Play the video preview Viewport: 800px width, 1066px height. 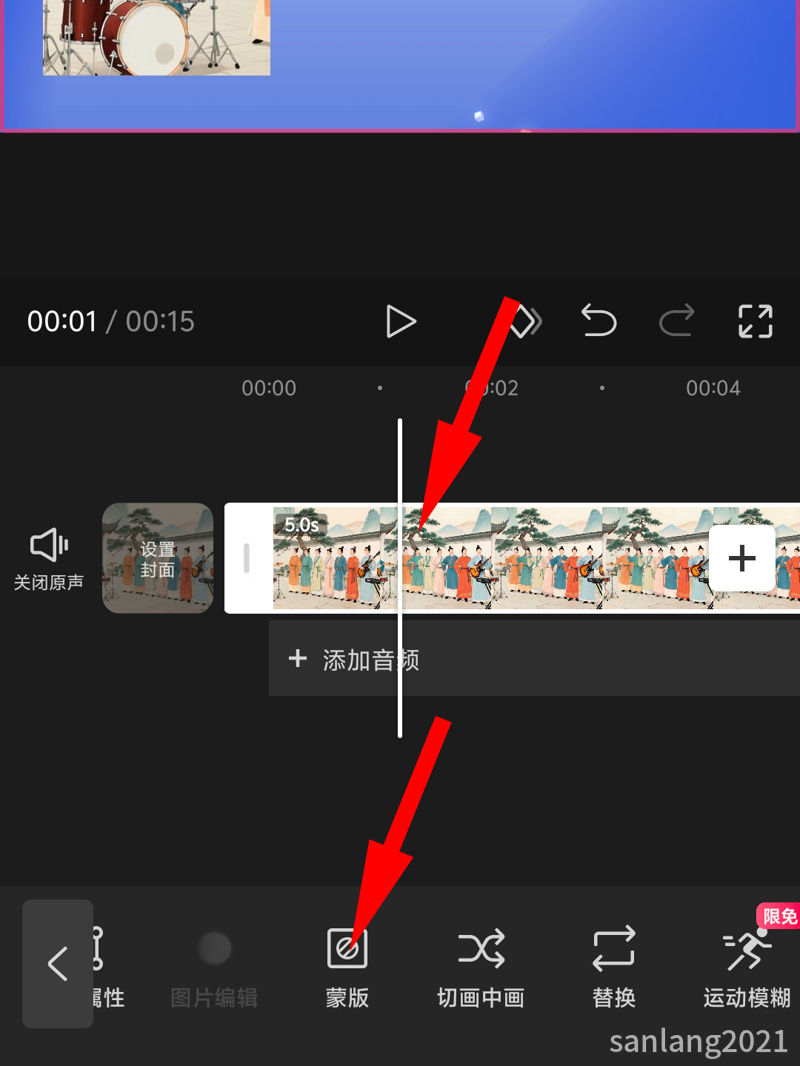(x=400, y=322)
